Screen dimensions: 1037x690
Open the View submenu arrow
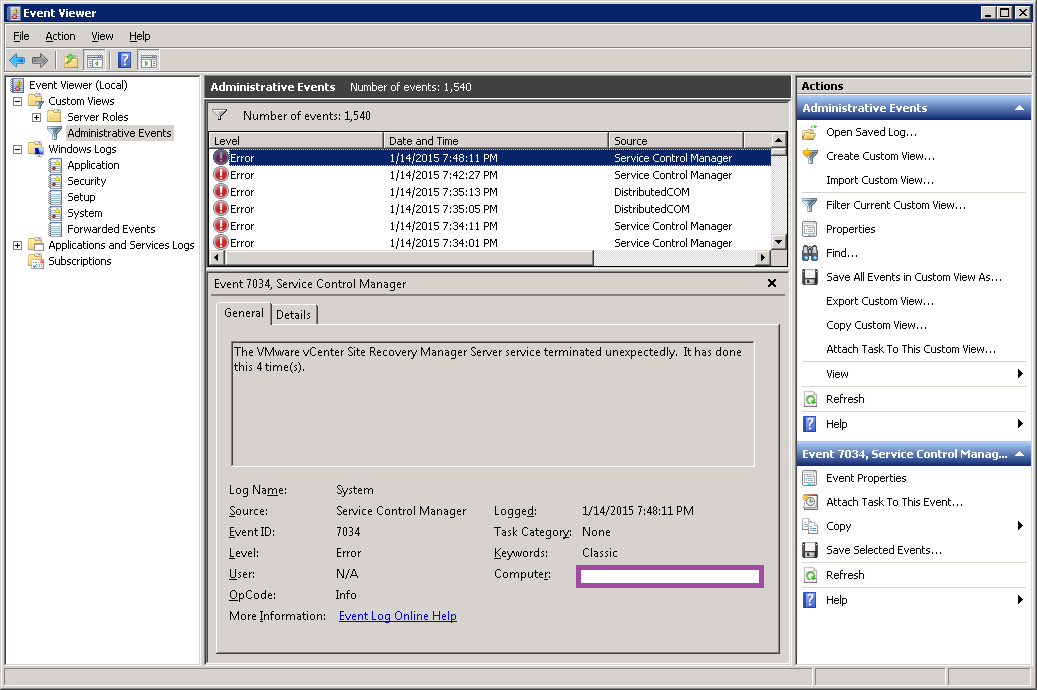tap(1020, 374)
